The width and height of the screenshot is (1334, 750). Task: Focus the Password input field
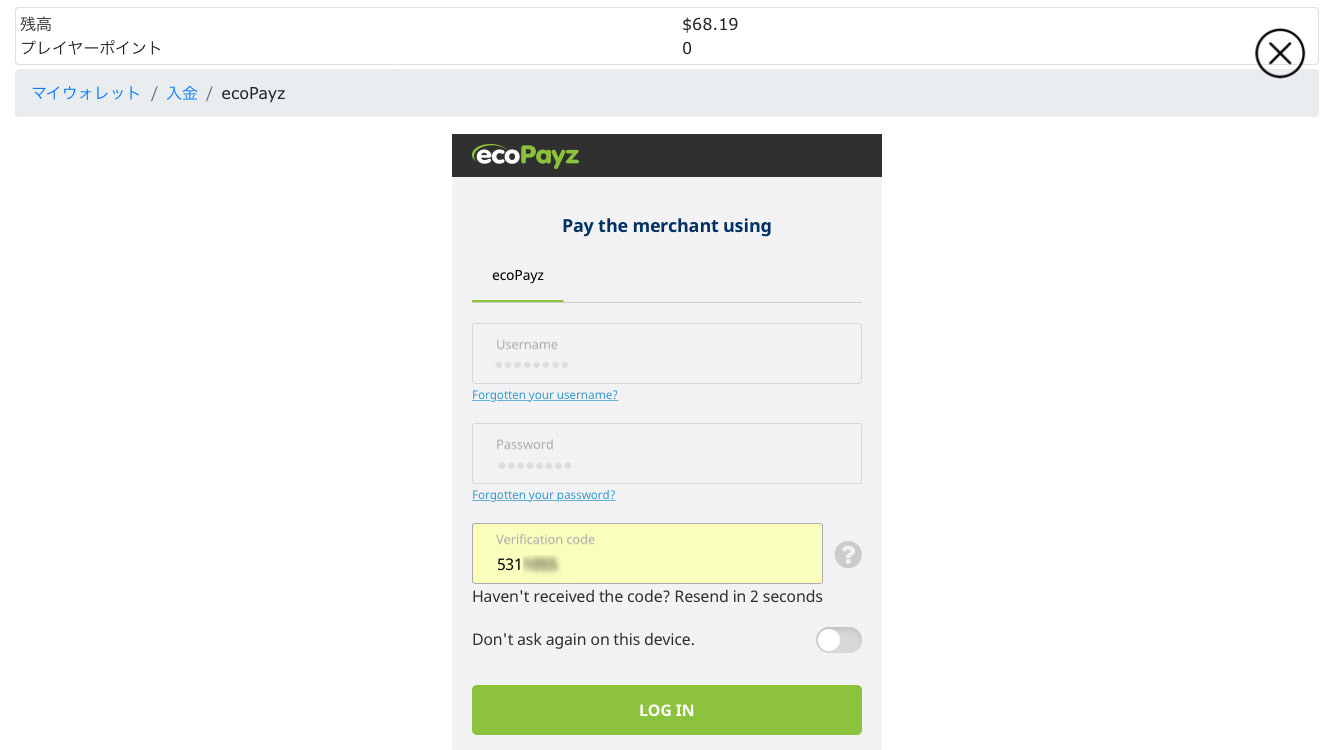pyautogui.click(x=667, y=453)
